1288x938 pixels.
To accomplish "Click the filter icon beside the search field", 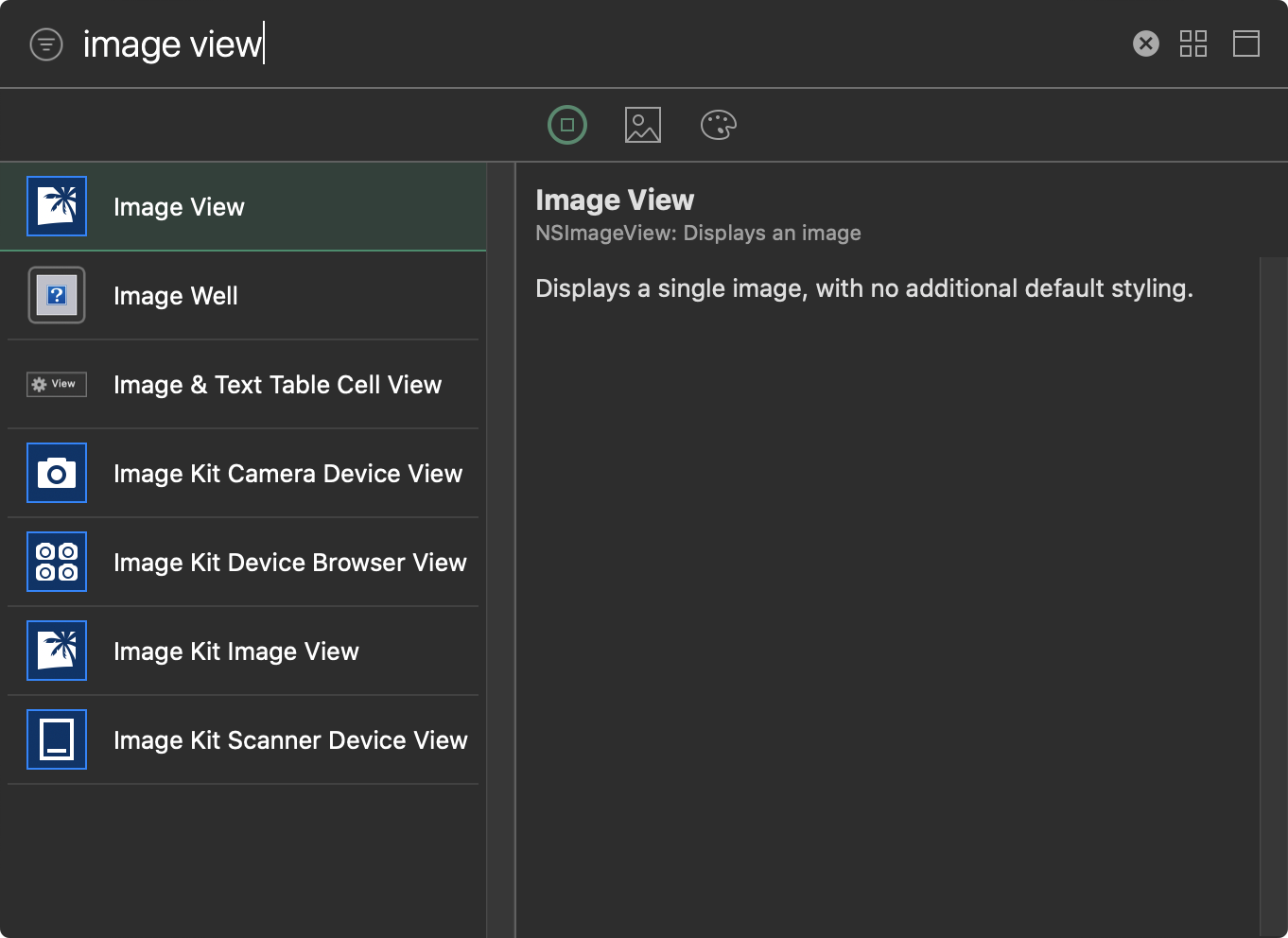I will pyautogui.click(x=46, y=44).
